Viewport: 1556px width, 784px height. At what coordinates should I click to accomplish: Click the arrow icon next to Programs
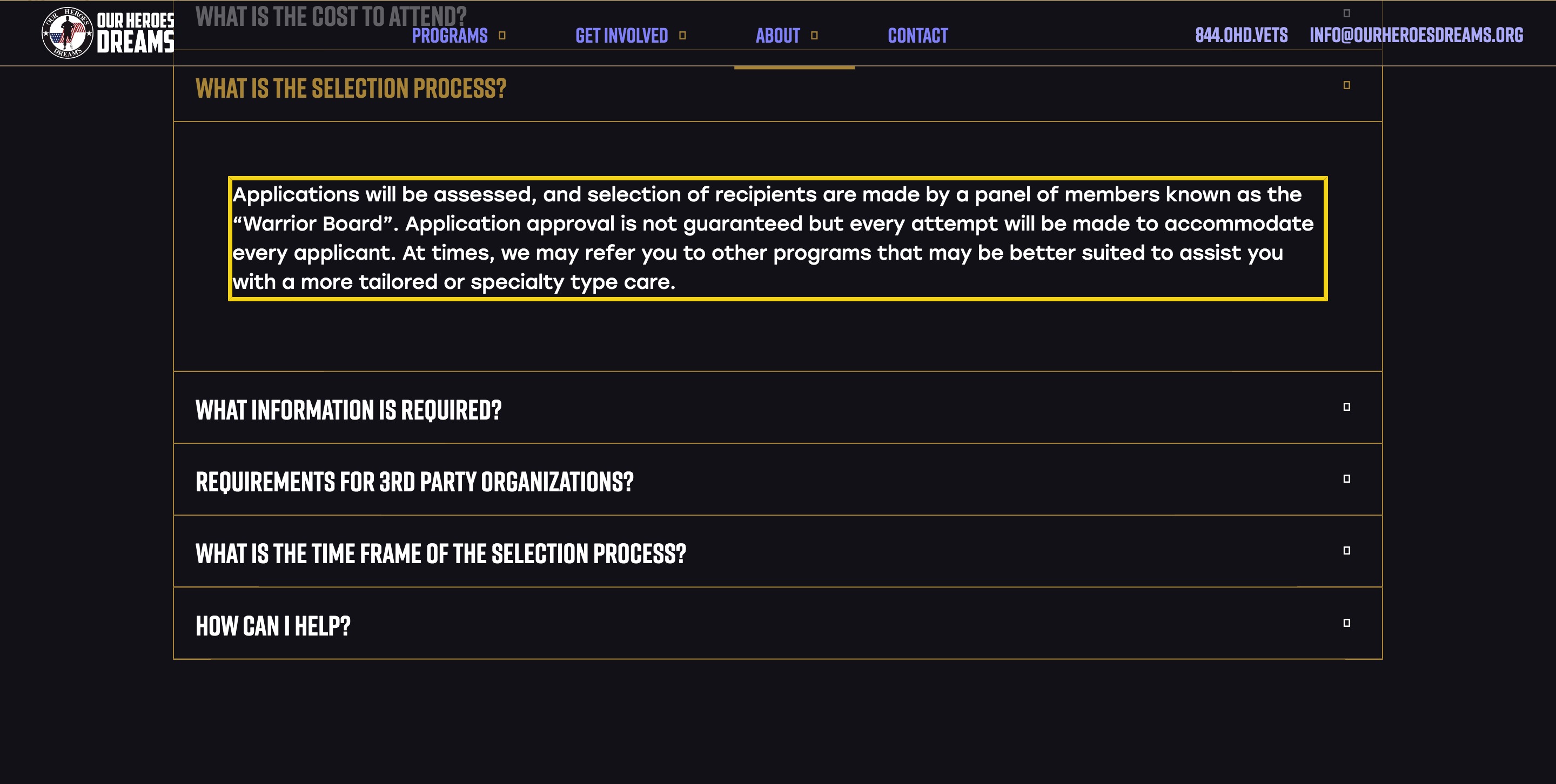tap(502, 36)
